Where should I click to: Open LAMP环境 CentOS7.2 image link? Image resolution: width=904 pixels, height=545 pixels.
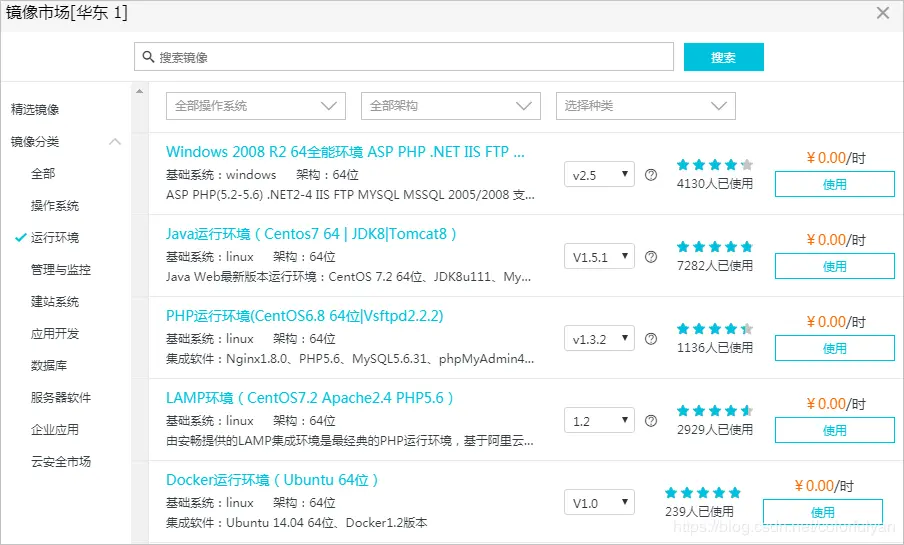pyautogui.click(x=310, y=398)
